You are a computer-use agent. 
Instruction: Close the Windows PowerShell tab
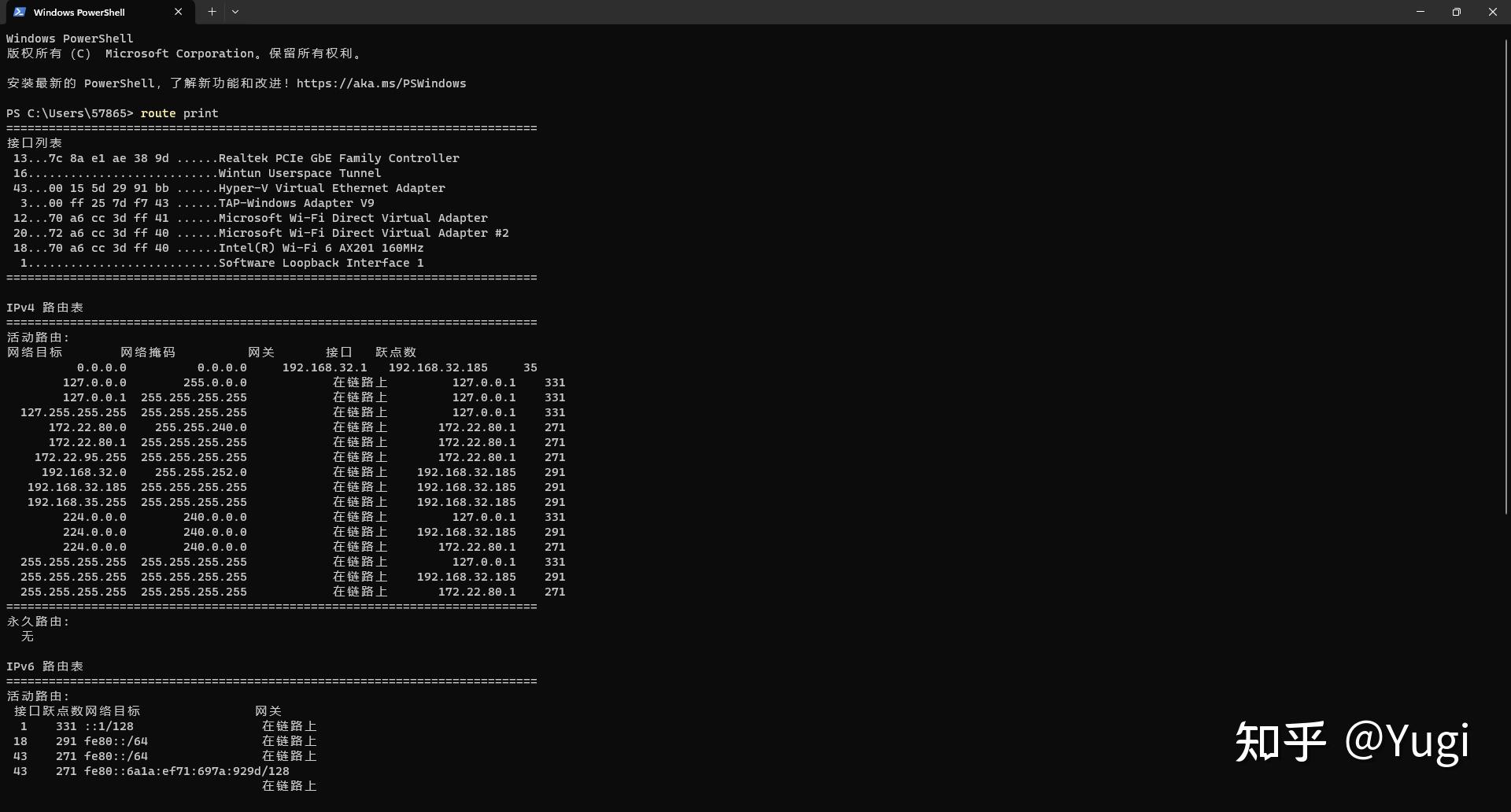click(x=178, y=12)
